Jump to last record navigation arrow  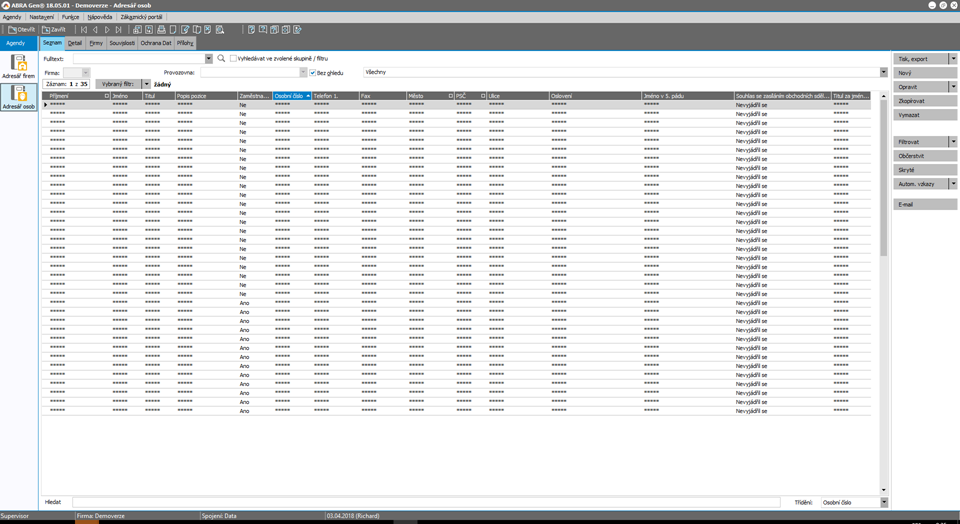118,29
